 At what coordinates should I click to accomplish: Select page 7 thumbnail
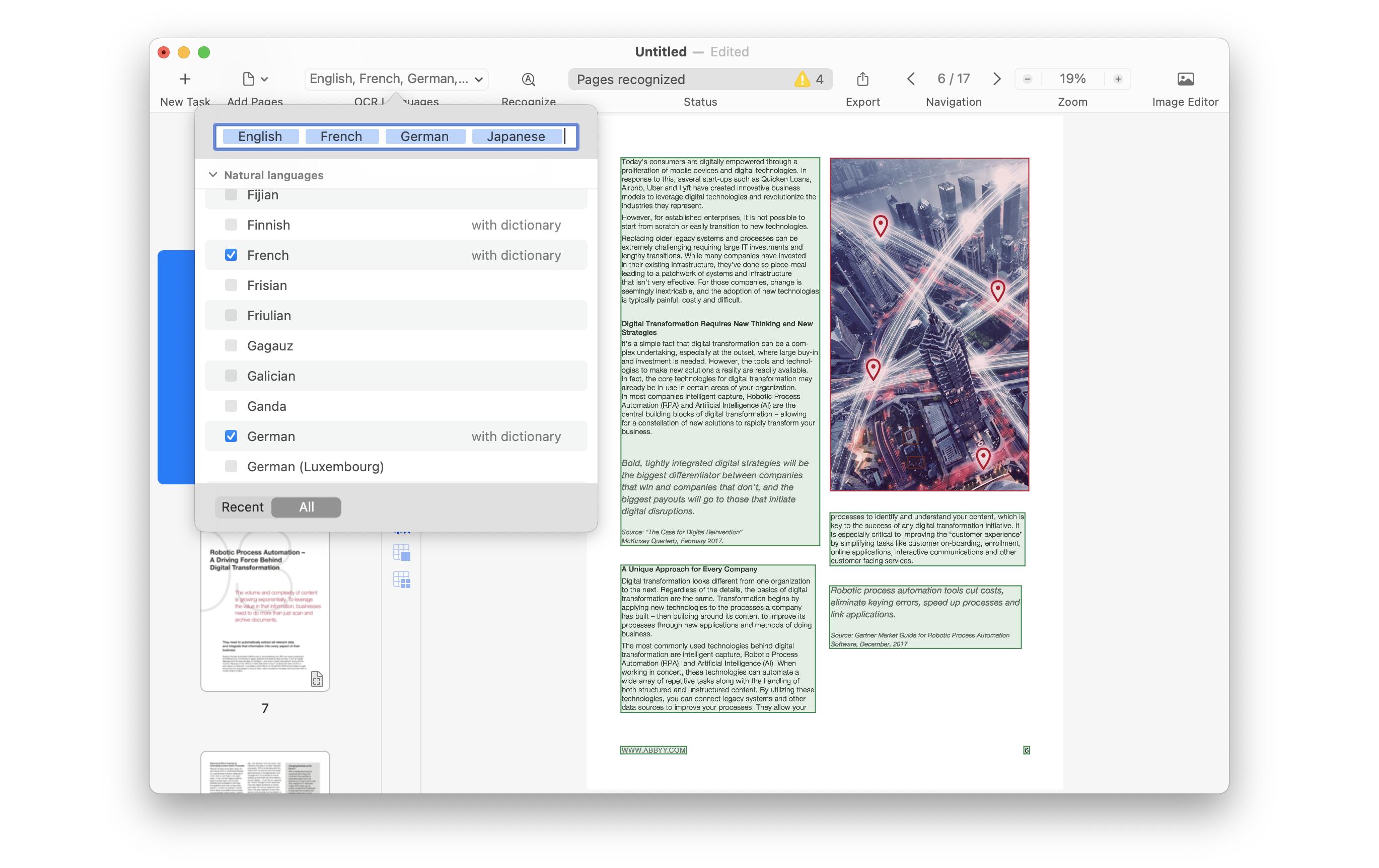point(265,613)
